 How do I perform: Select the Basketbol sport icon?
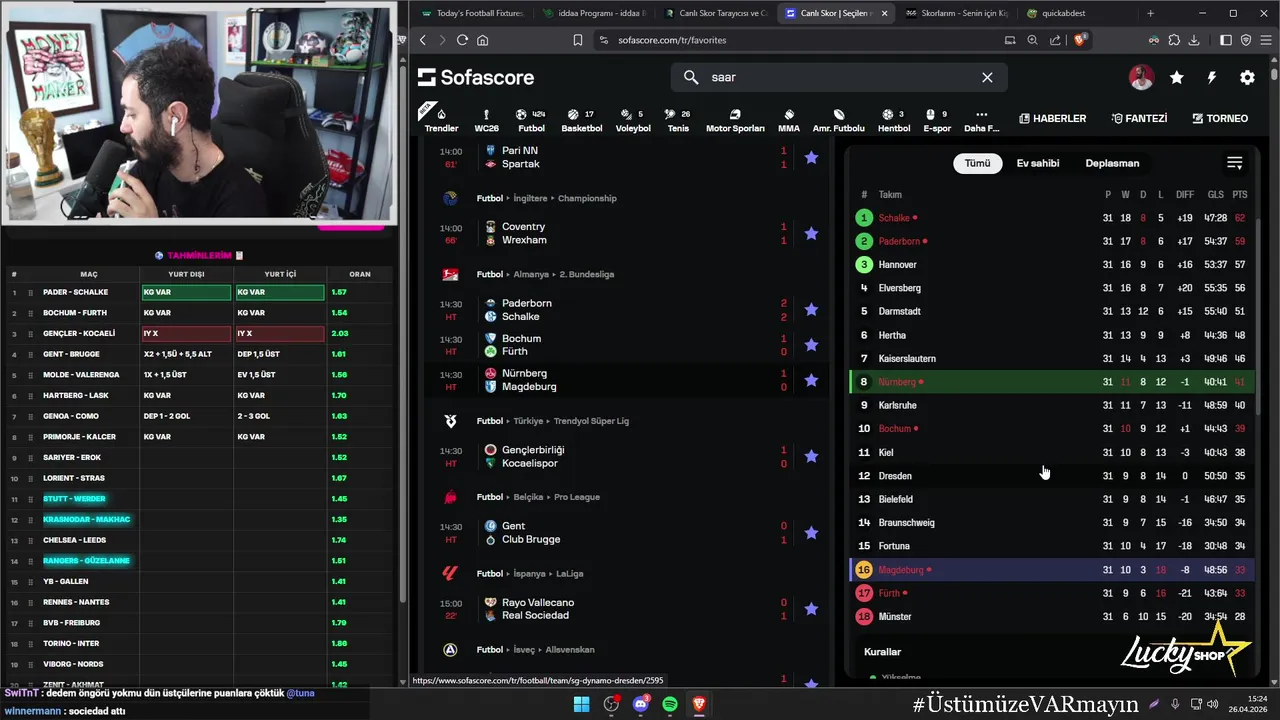pyautogui.click(x=581, y=120)
